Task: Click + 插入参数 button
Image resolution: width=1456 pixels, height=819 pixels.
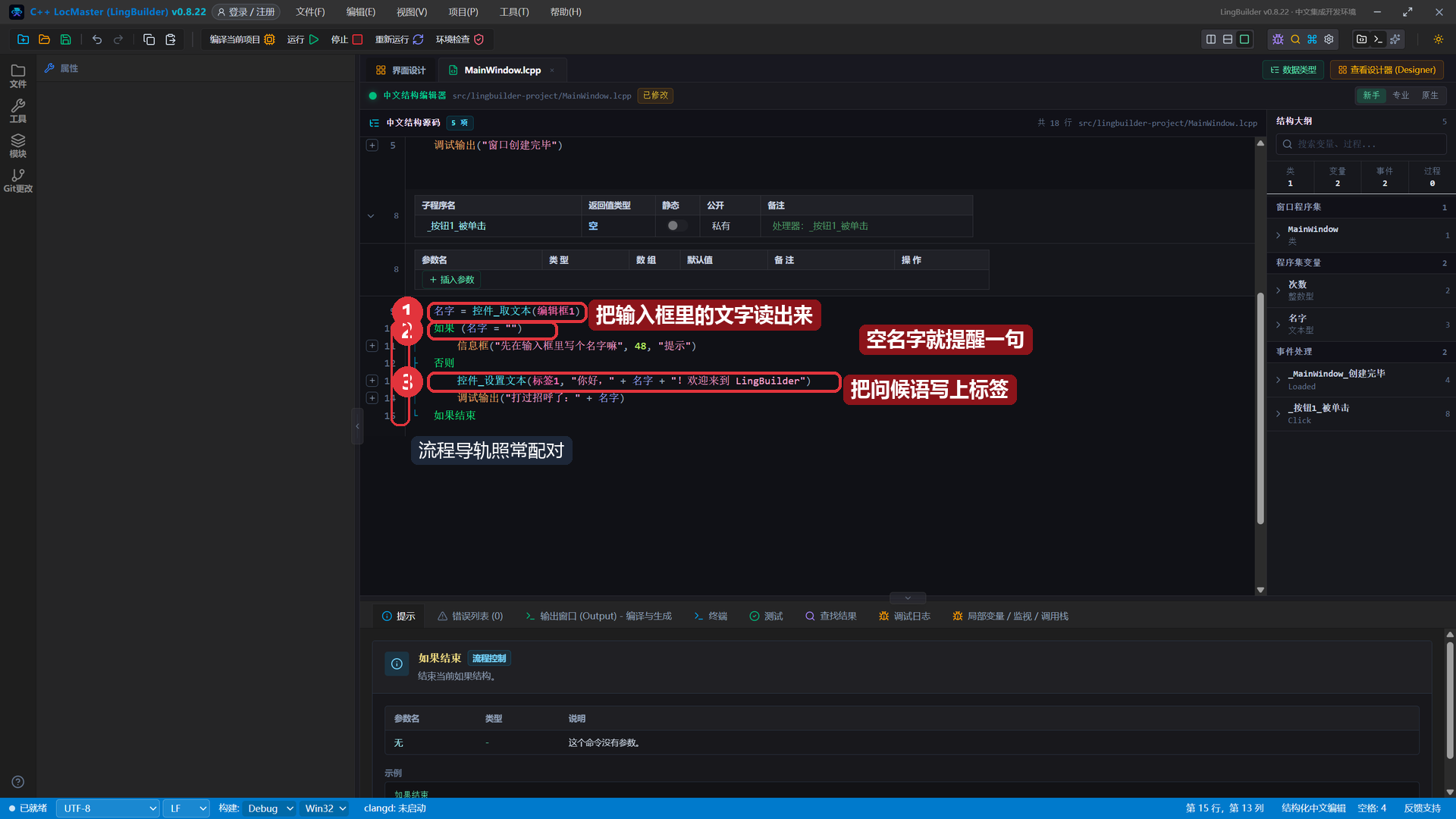Action: pyautogui.click(x=452, y=280)
